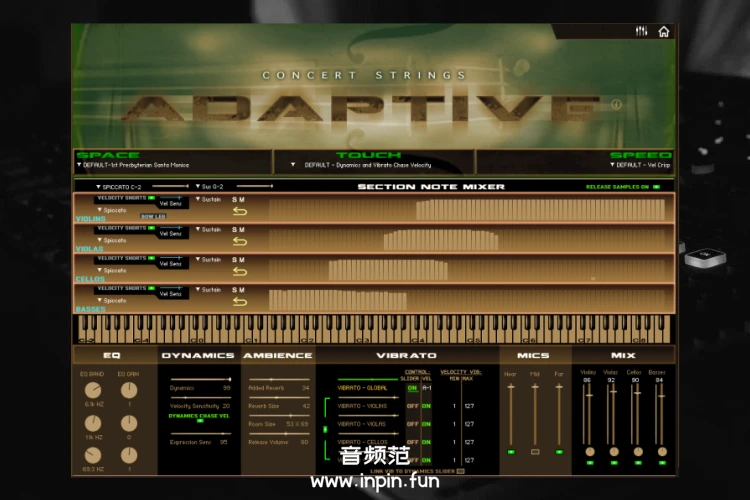Open Violas Sustain articulation dropdown
This screenshot has height=500, width=750.
click(208, 230)
